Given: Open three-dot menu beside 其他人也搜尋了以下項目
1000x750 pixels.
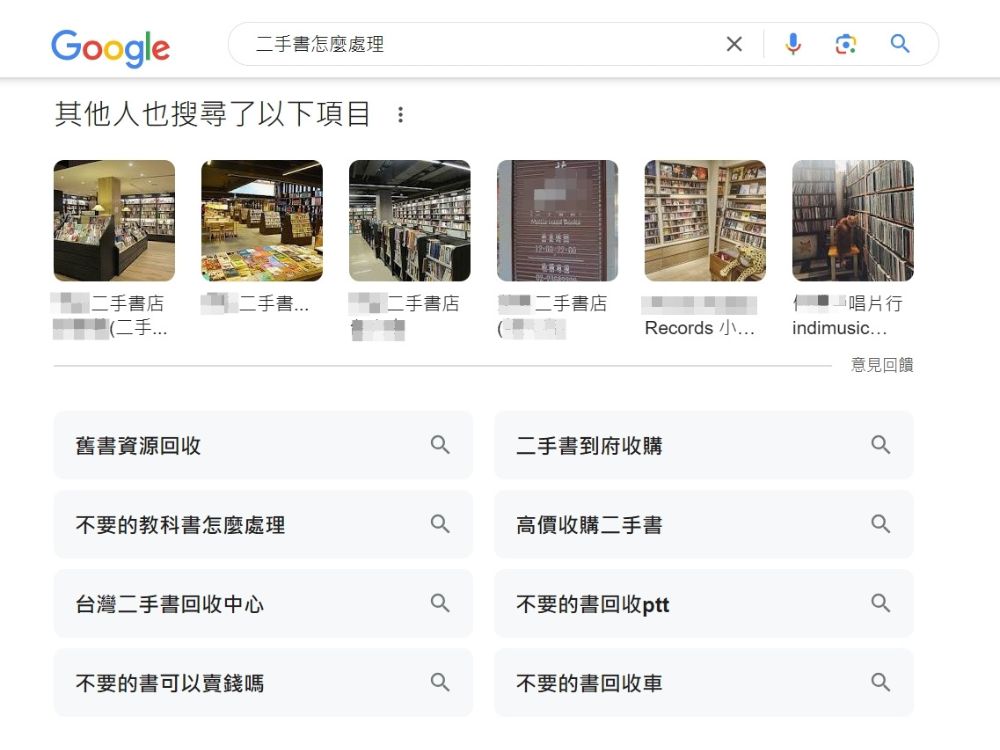Looking at the screenshot, I should pyautogui.click(x=400, y=115).
